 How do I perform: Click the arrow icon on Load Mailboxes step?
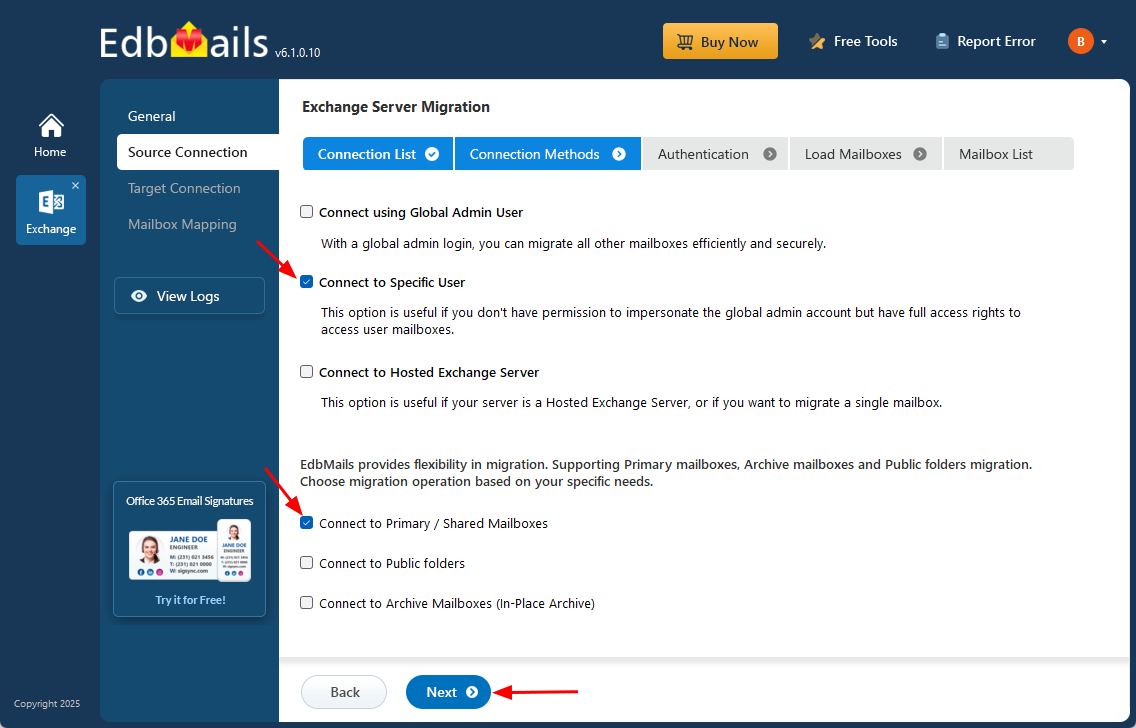[x=920, y=154]
